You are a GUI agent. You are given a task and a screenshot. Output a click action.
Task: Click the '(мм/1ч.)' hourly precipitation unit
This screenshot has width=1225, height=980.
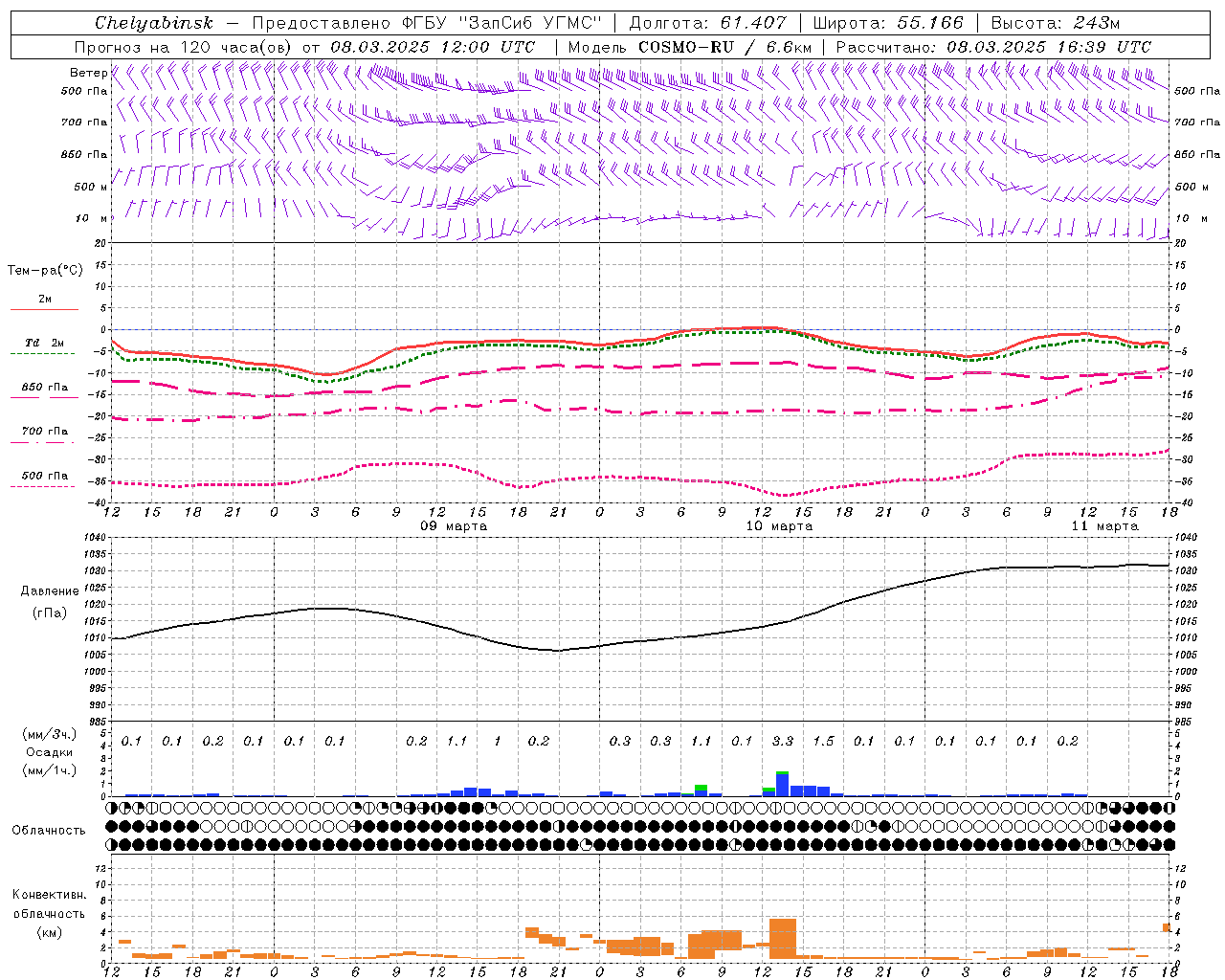[50, 770]
